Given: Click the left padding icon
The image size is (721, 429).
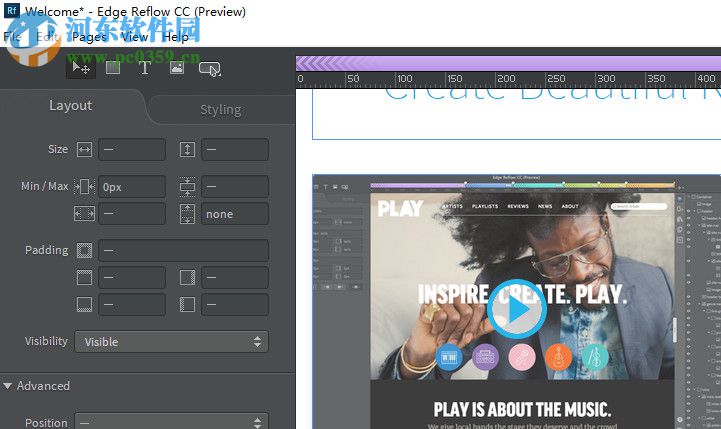Looking at the screenshot, I should pyautogui.click(x=187, y=304).
